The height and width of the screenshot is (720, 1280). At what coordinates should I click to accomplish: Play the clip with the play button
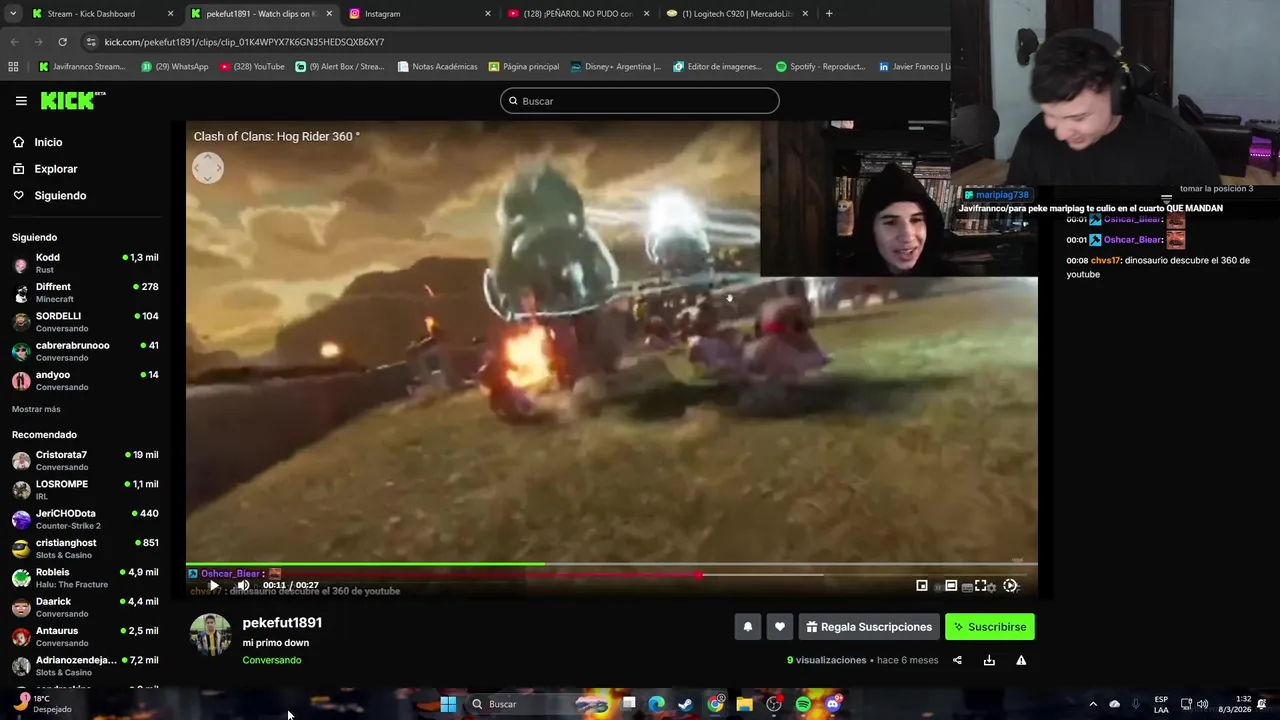[213, 585]
